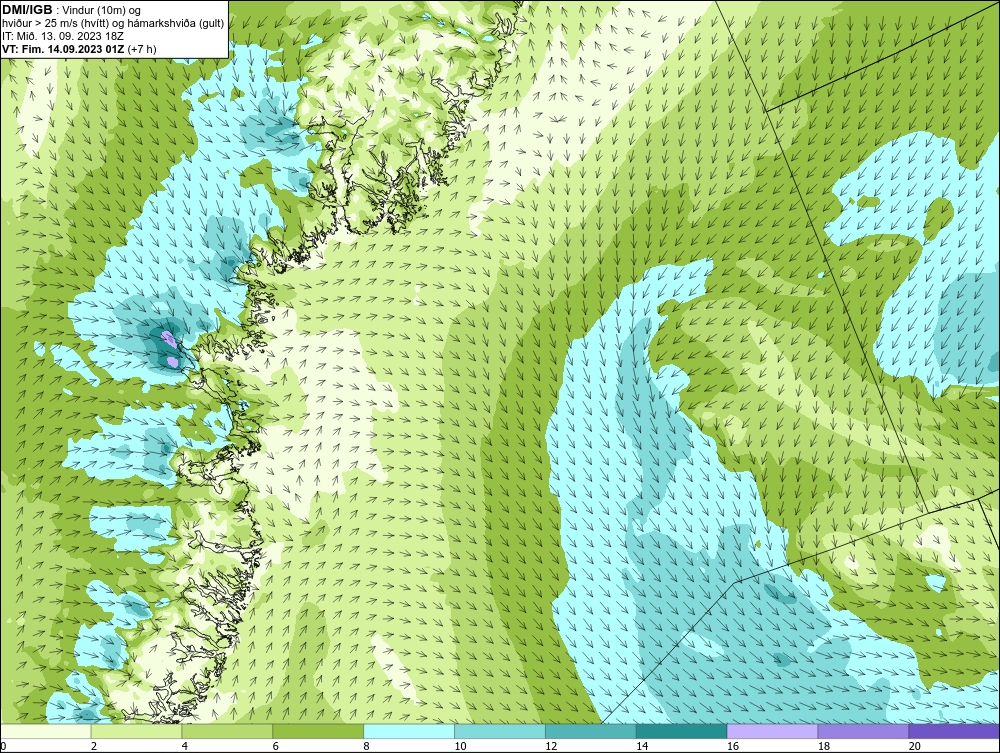Click the 14–16 m/s dark teal legend swatch

(682, 731)
